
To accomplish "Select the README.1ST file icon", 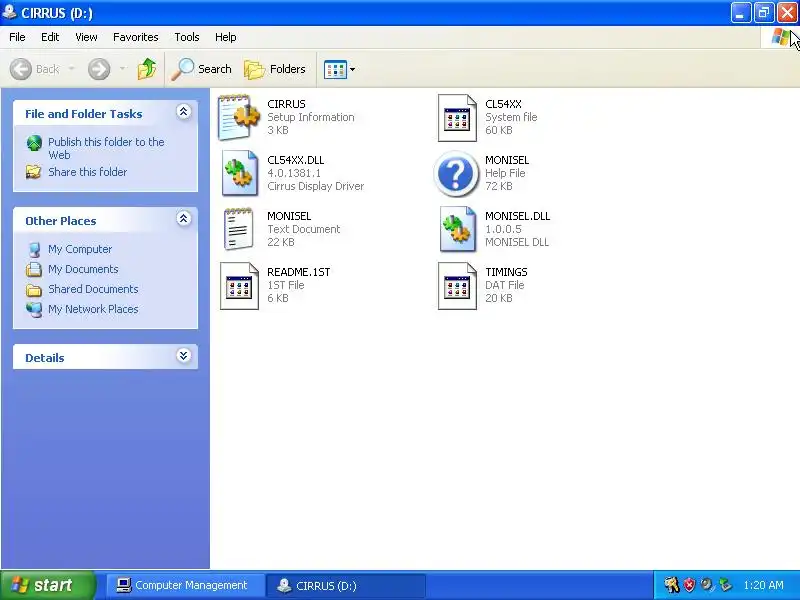I will (239, 286).
